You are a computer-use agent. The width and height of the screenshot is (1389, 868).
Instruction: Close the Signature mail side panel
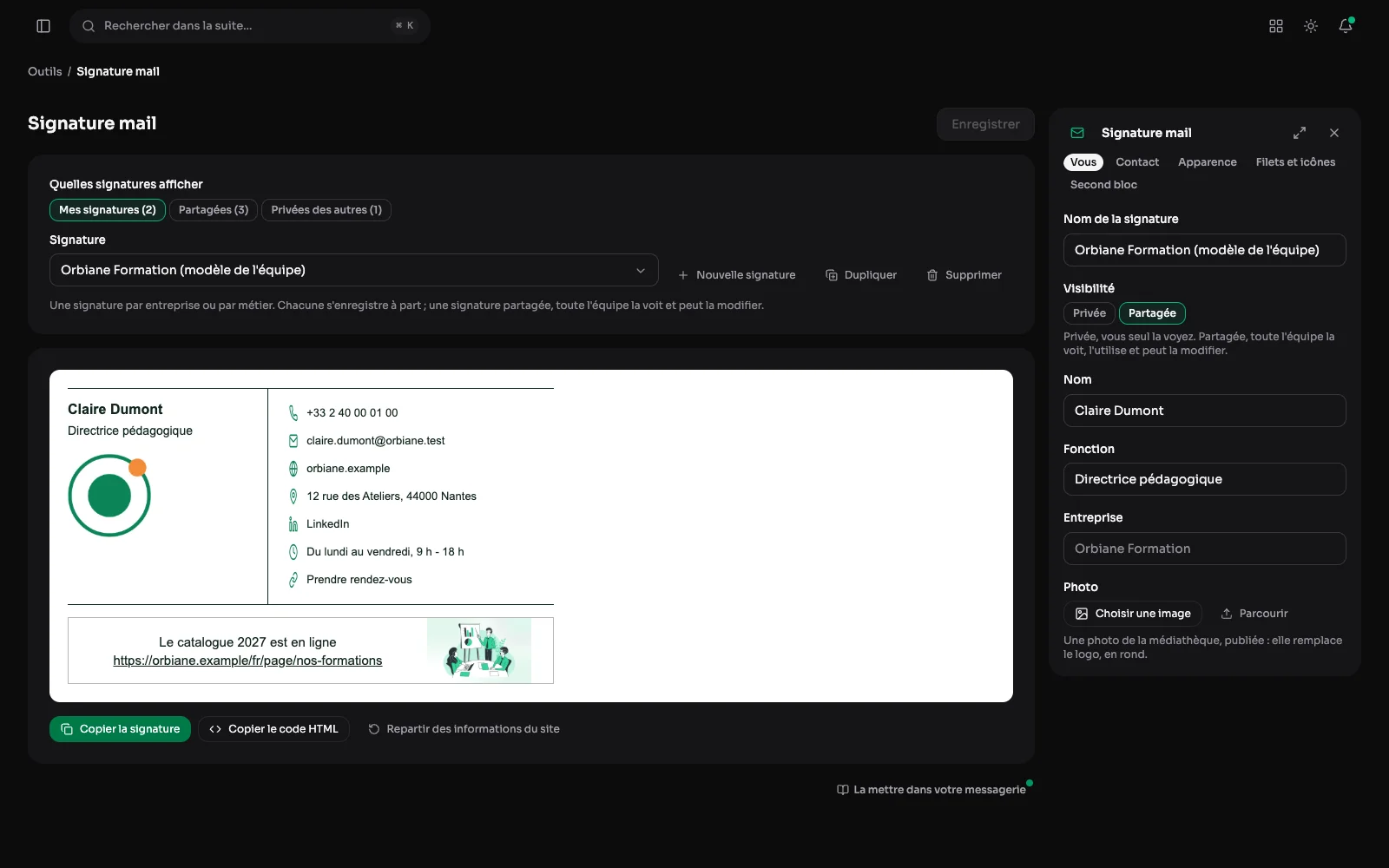pos(1334,133)
